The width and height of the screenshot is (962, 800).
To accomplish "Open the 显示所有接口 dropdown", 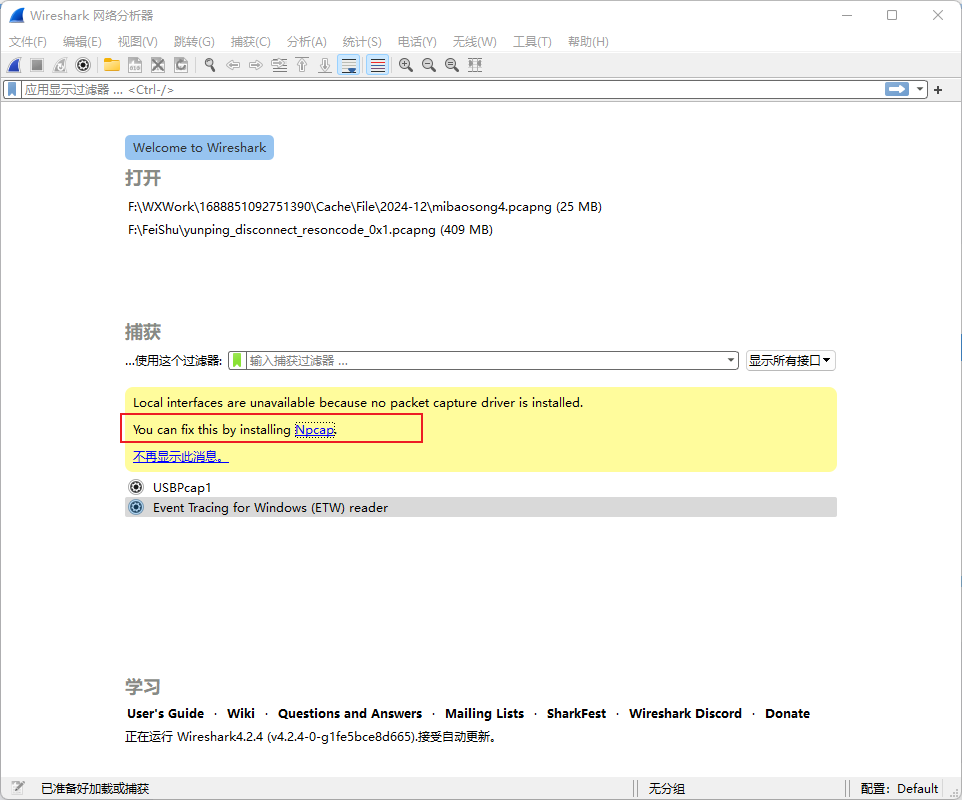I will click(x=790, y=361).
